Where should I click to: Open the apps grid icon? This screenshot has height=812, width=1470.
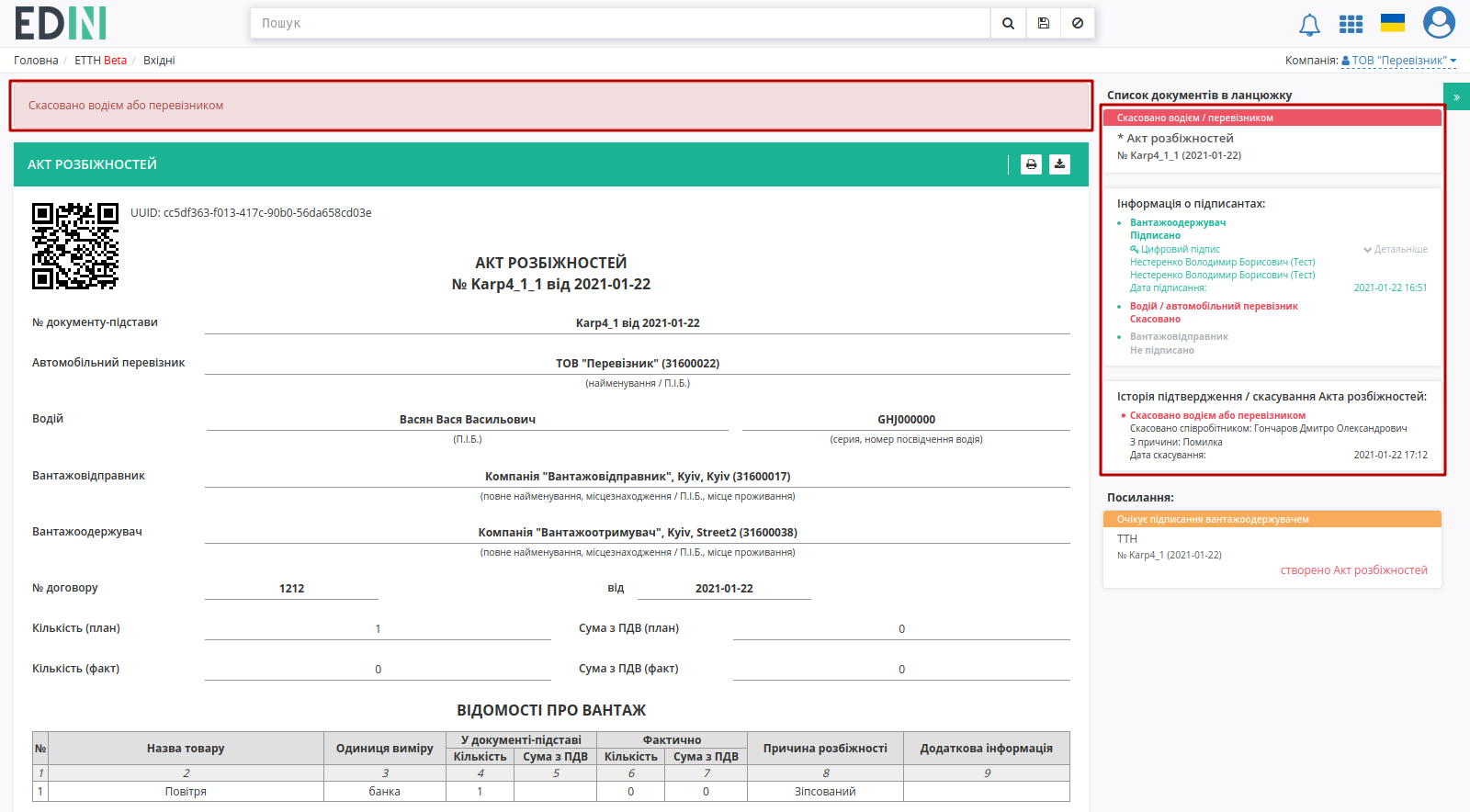pos(1351,24)
